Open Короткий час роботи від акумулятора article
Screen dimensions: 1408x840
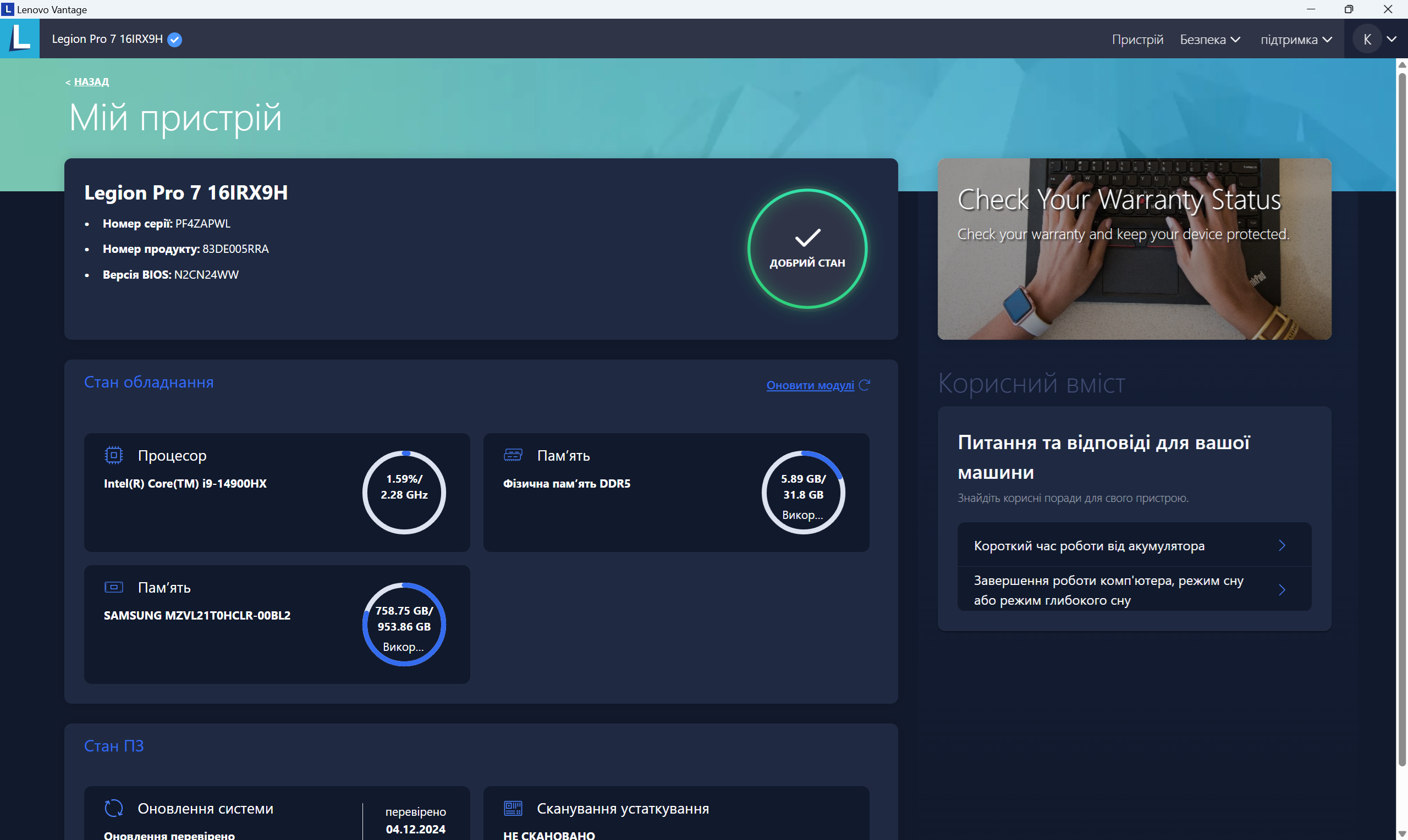point(1134,546)
